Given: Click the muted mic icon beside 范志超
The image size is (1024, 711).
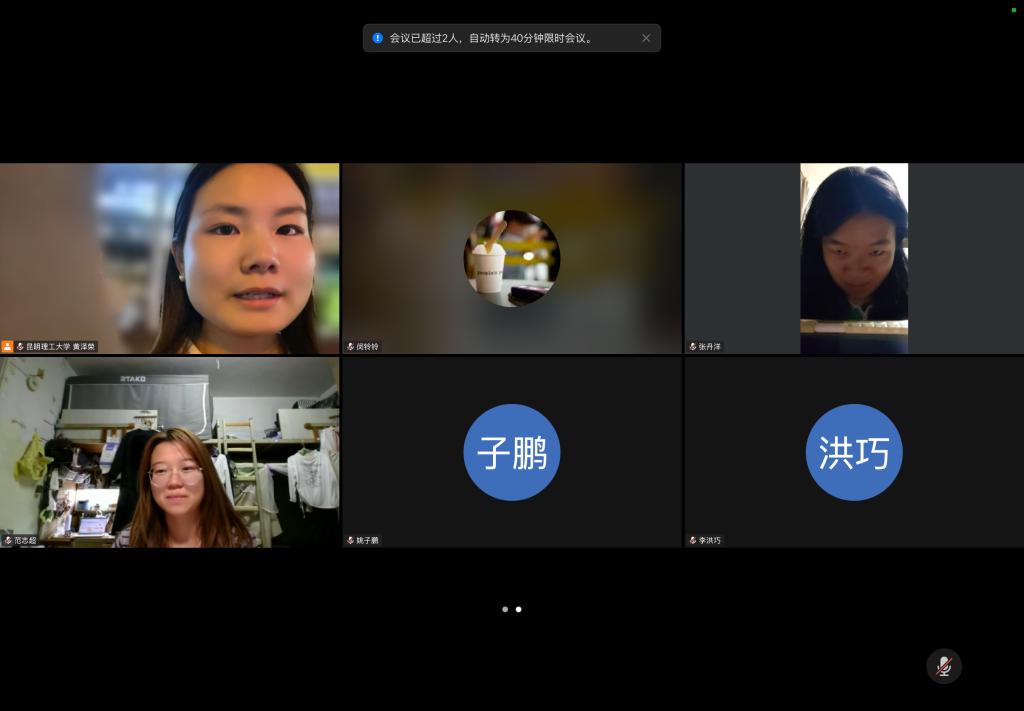Looking at the screenshot, I should point(8,541).
